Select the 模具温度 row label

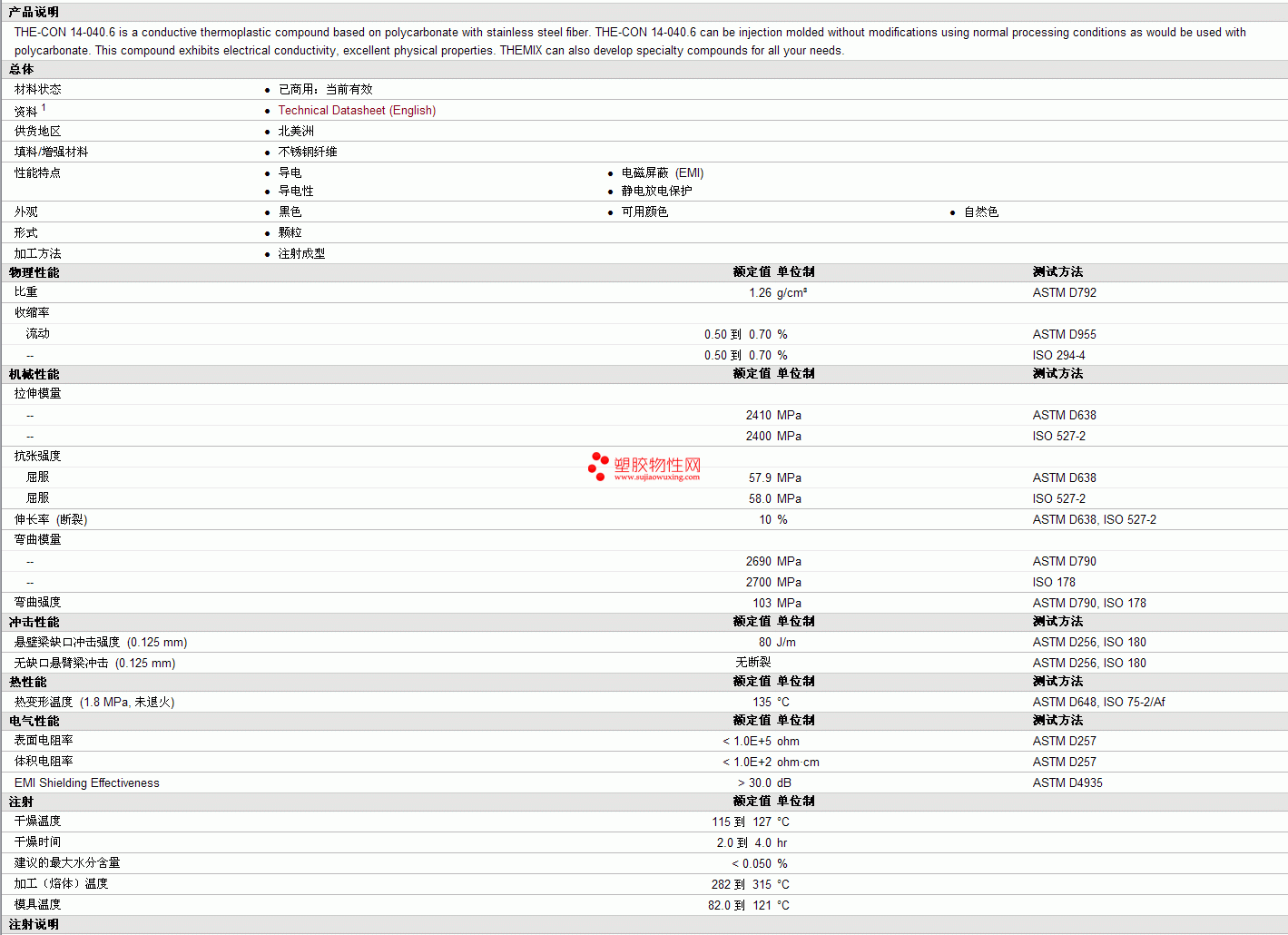[x=38, y=904]
